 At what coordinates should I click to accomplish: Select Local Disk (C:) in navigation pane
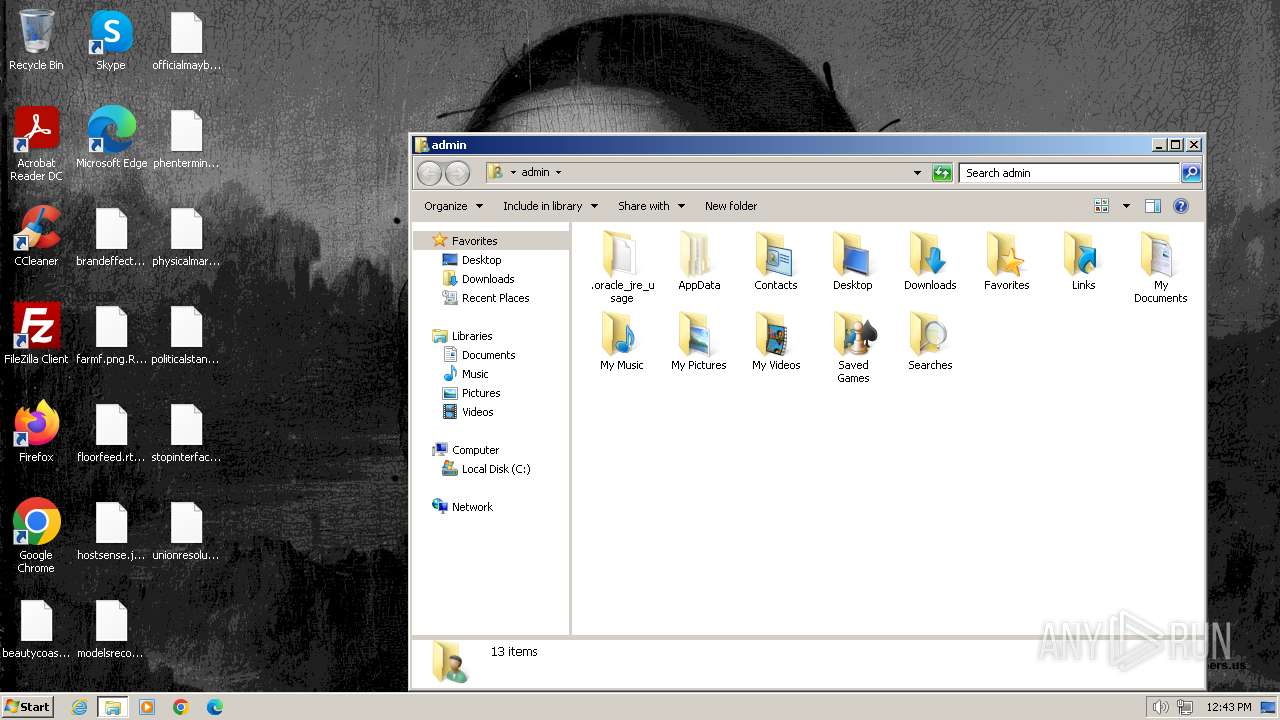point(495,469)
